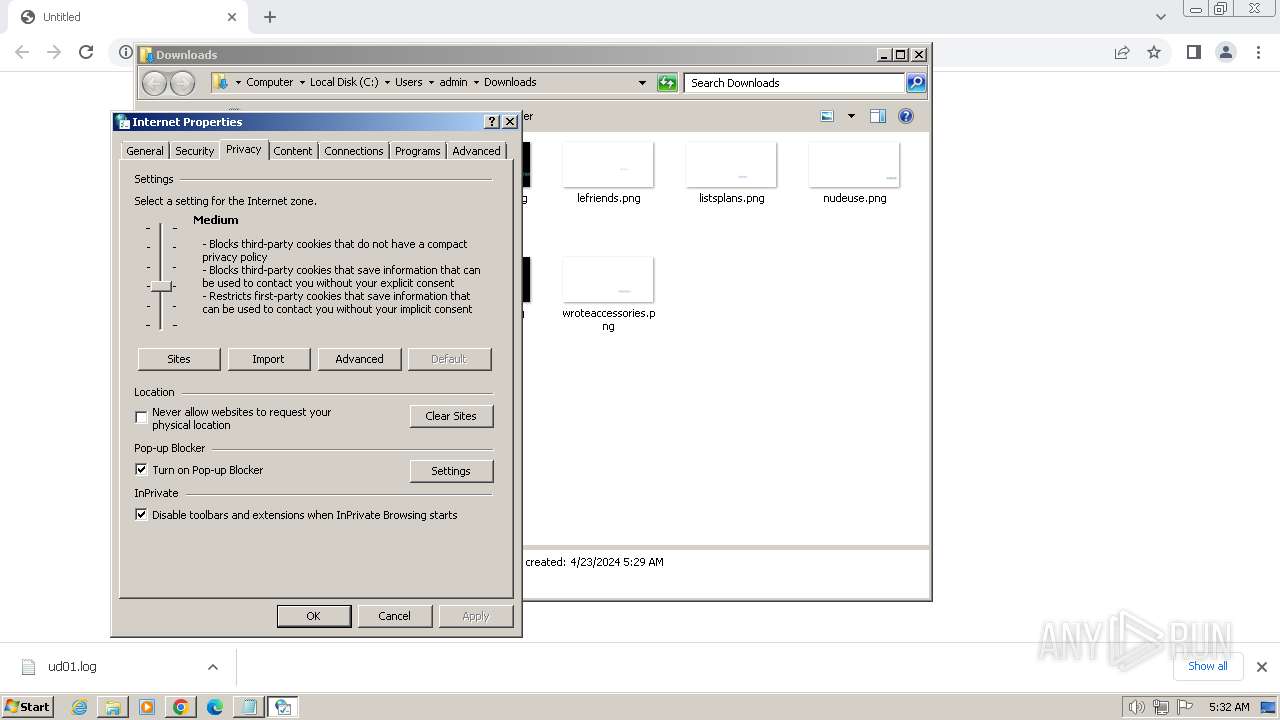Click the Action Center flag tray icon
The width and height of the screenshot is (1280, 720).
point(1184,707)
